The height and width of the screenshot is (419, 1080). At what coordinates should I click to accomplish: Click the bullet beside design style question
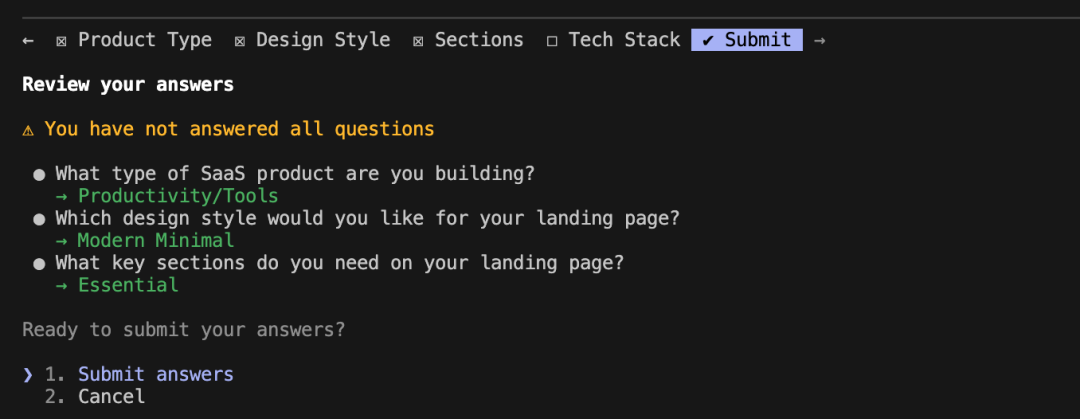(x=39, y=218)
